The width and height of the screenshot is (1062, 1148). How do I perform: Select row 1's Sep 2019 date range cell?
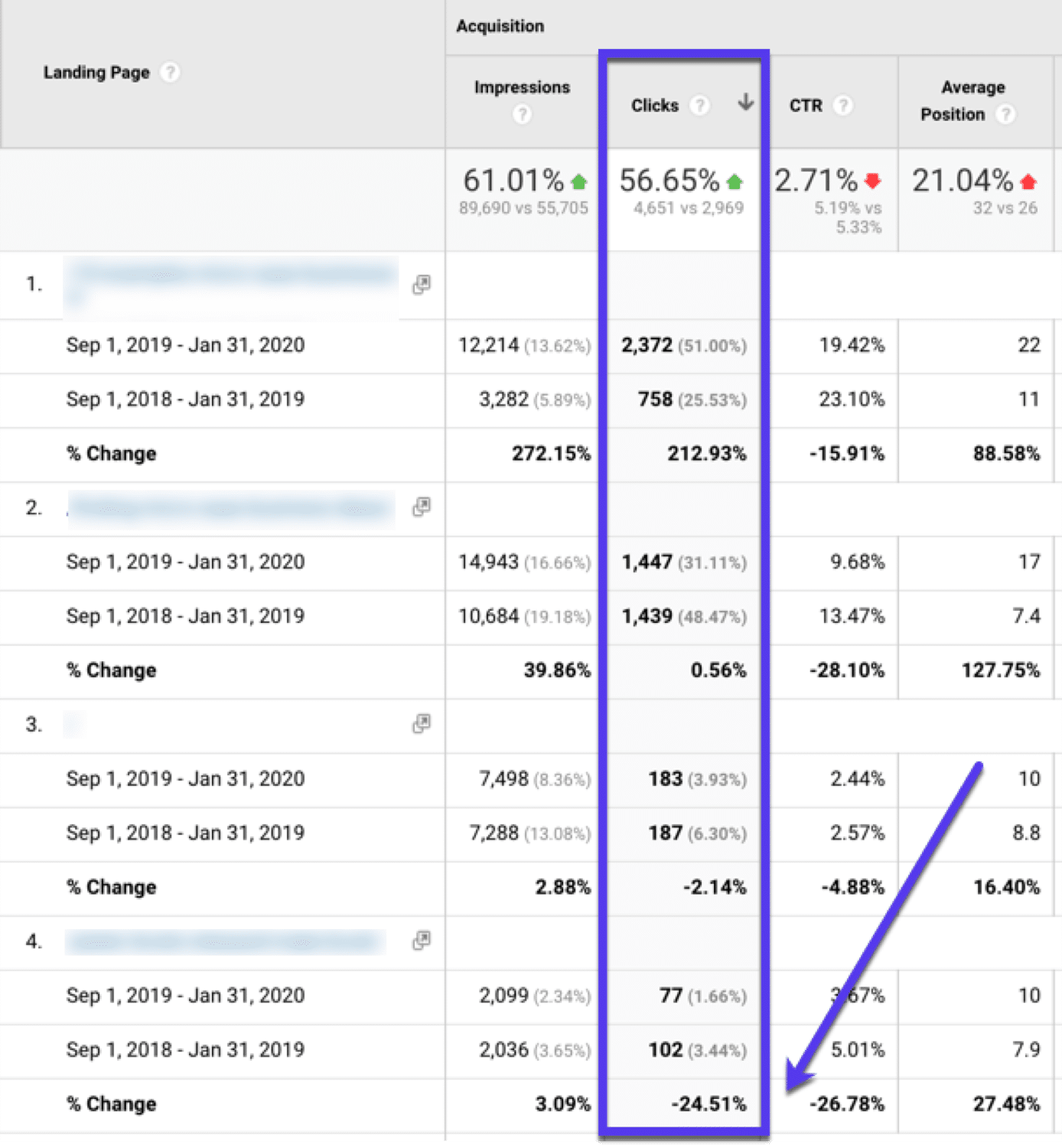click(186, 345)
